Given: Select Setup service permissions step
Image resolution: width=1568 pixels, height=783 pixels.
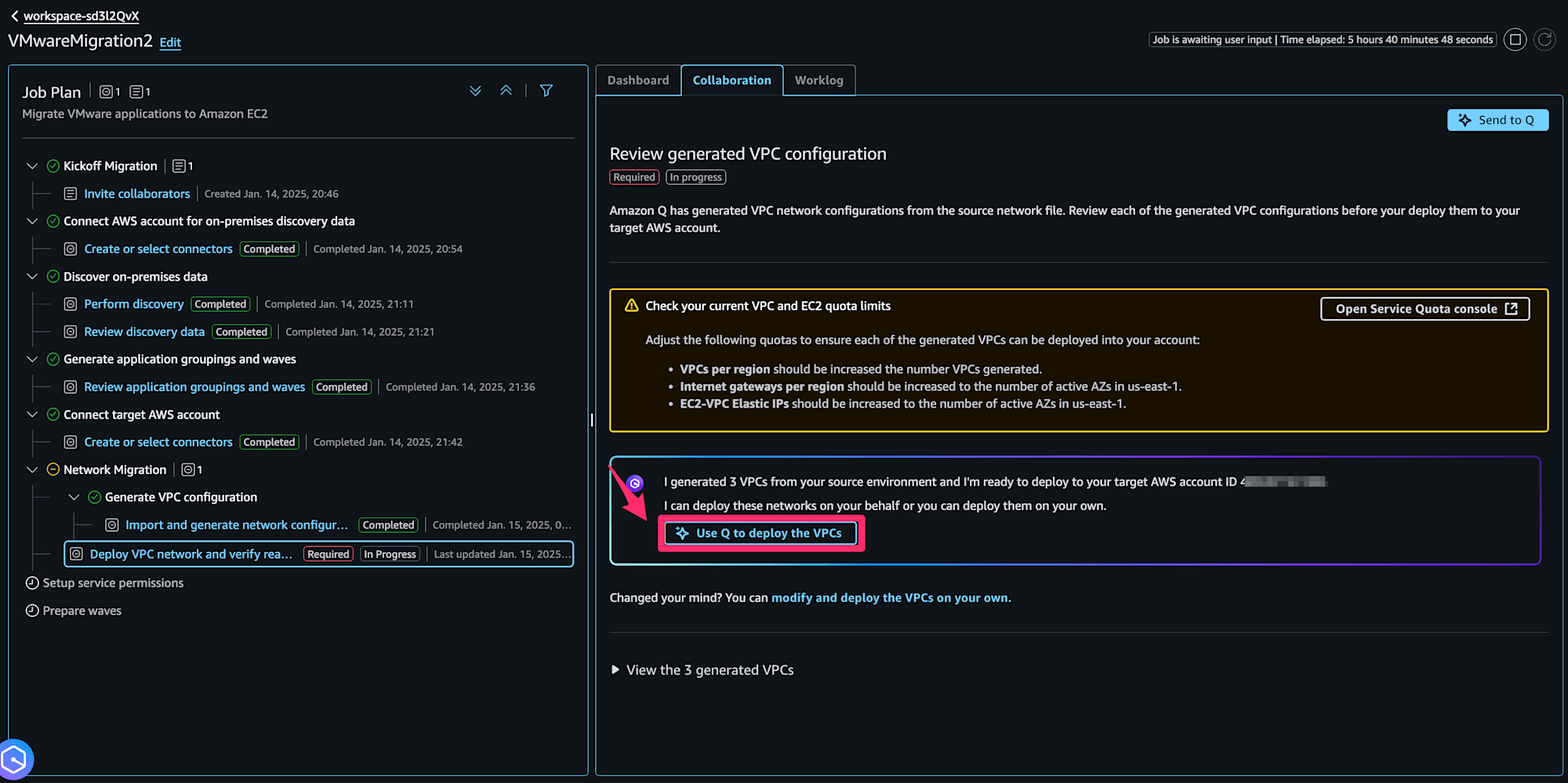Looking at the screenshot, I should pos(113,583).
